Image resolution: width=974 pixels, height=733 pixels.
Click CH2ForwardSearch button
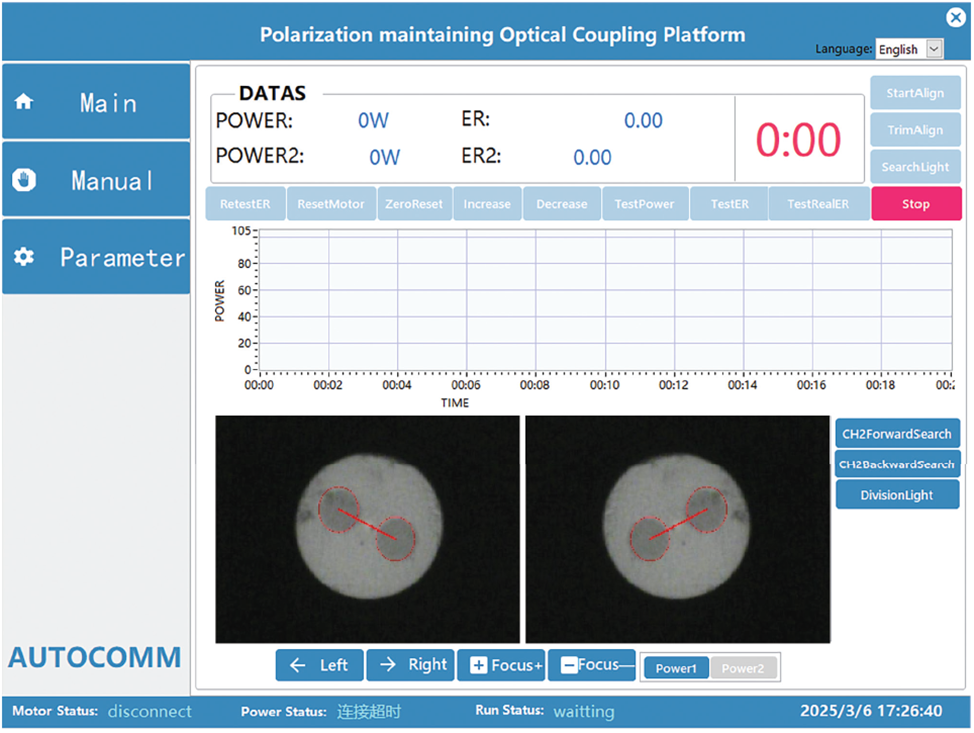point(897,434)
